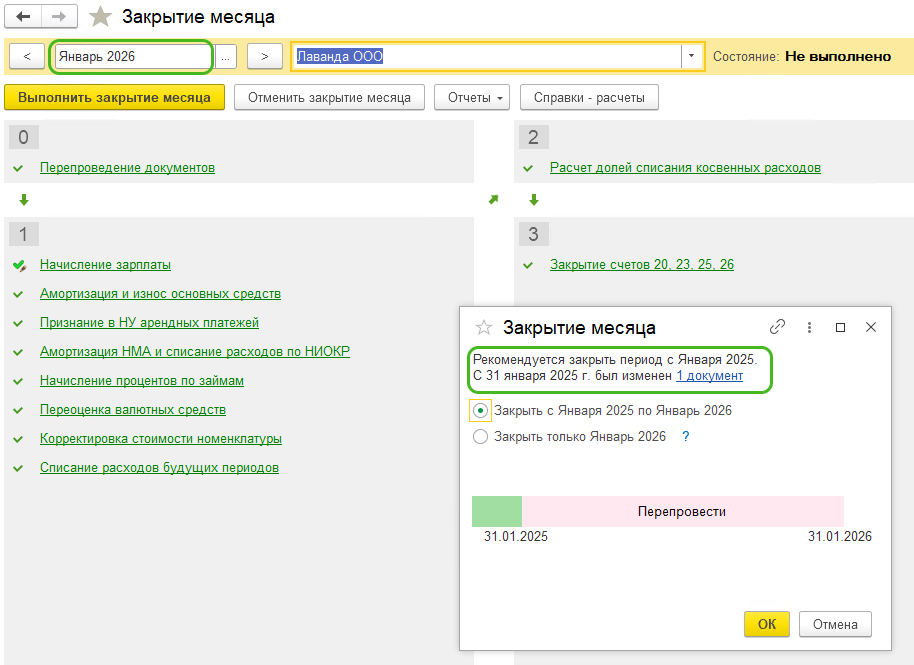This screenshot has height=665, width=914.
Task: Open the Справки - расчеты menu
Action: pyautogui.click(x=588, y=97)
